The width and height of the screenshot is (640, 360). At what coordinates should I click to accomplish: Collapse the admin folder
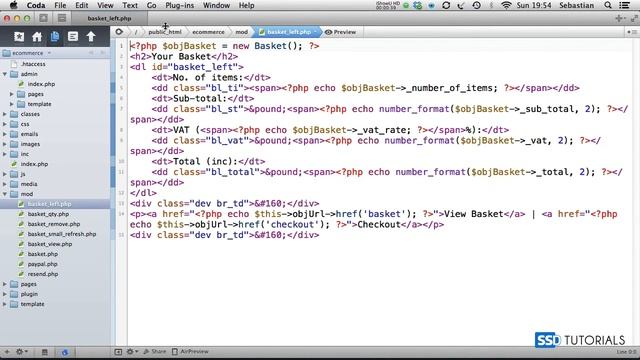coord(5,74)
